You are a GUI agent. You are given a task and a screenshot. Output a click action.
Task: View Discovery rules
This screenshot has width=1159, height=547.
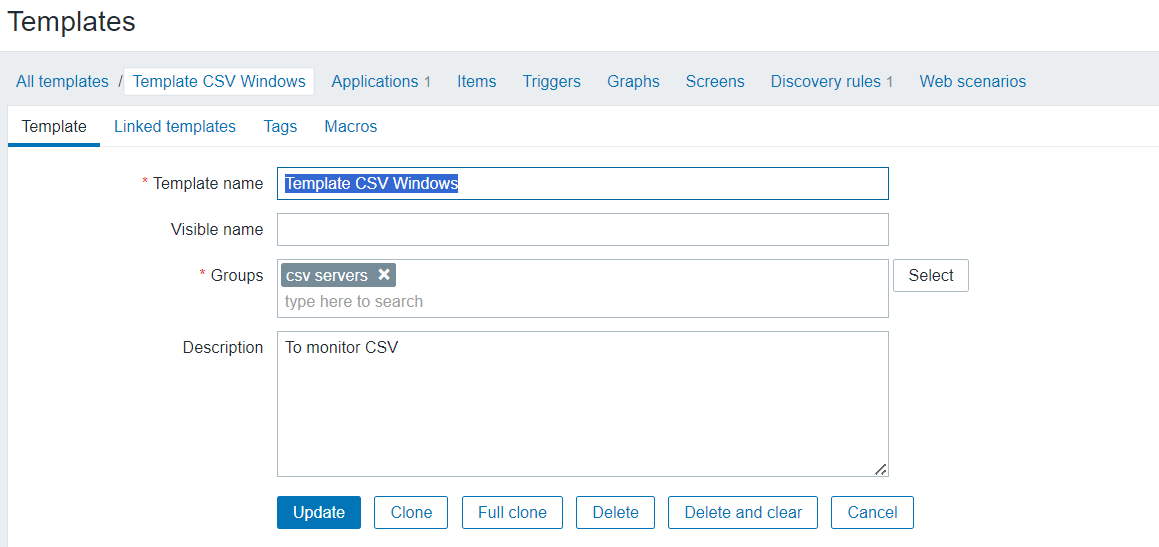pyautogui.click(x=825, y=81)
